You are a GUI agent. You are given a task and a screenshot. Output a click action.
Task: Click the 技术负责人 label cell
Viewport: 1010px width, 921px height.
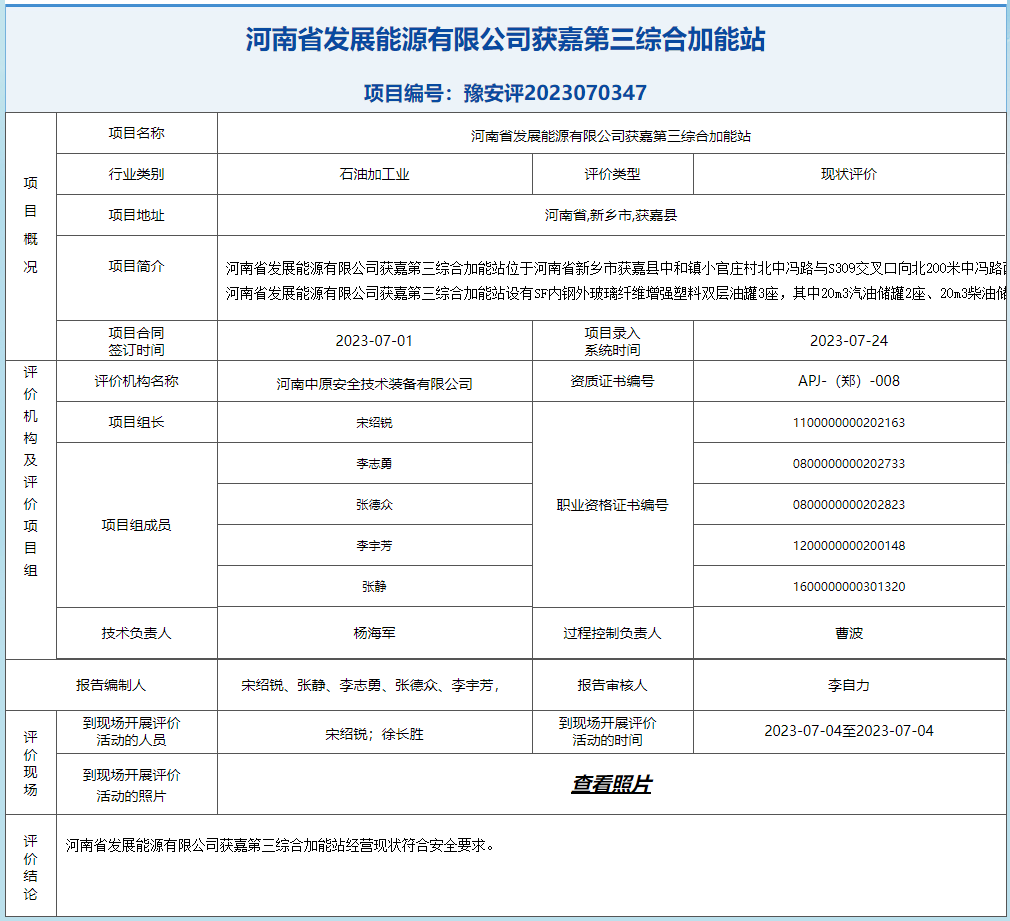[137, 634]
